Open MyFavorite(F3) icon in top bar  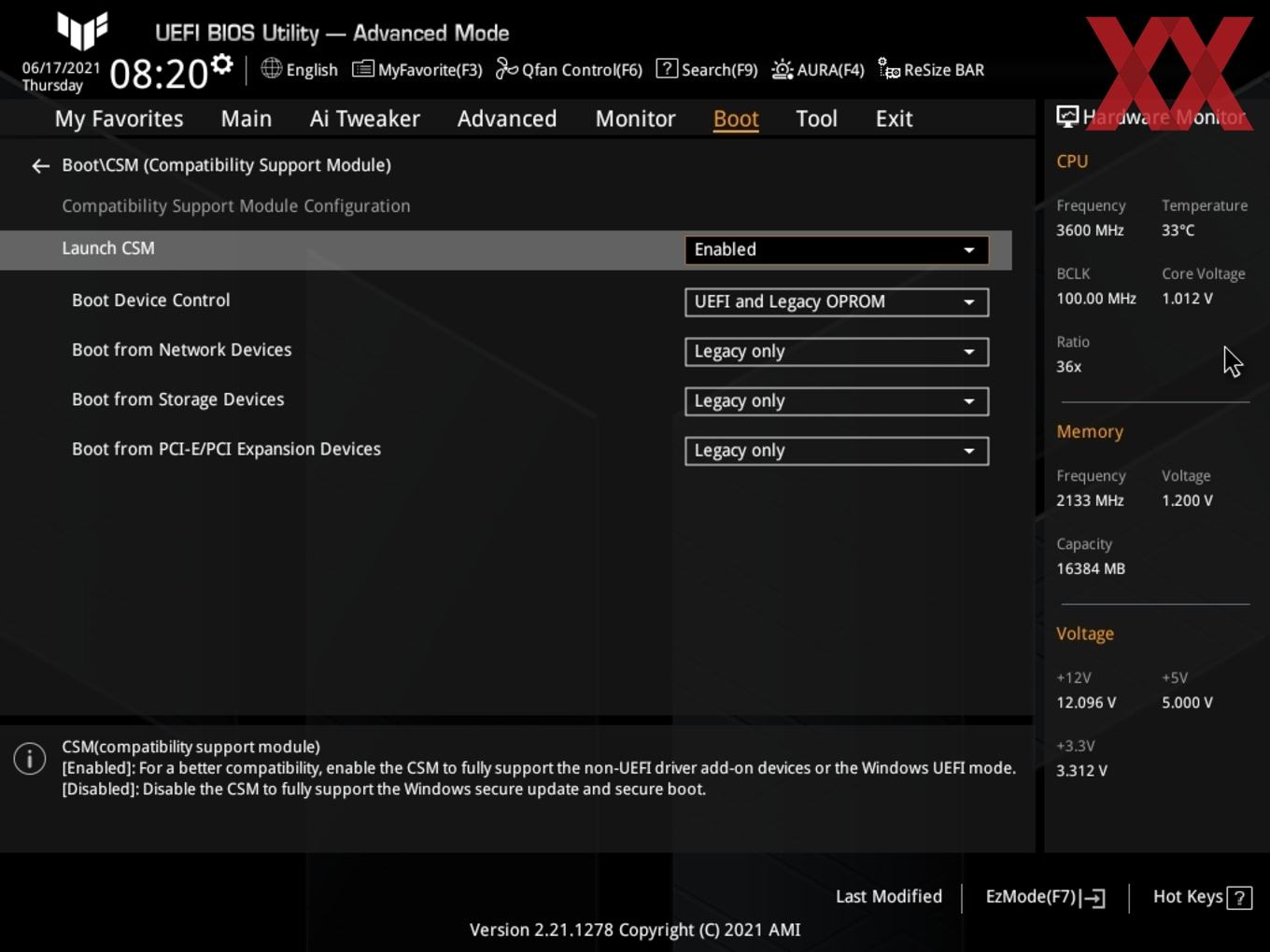coord(362,69)
